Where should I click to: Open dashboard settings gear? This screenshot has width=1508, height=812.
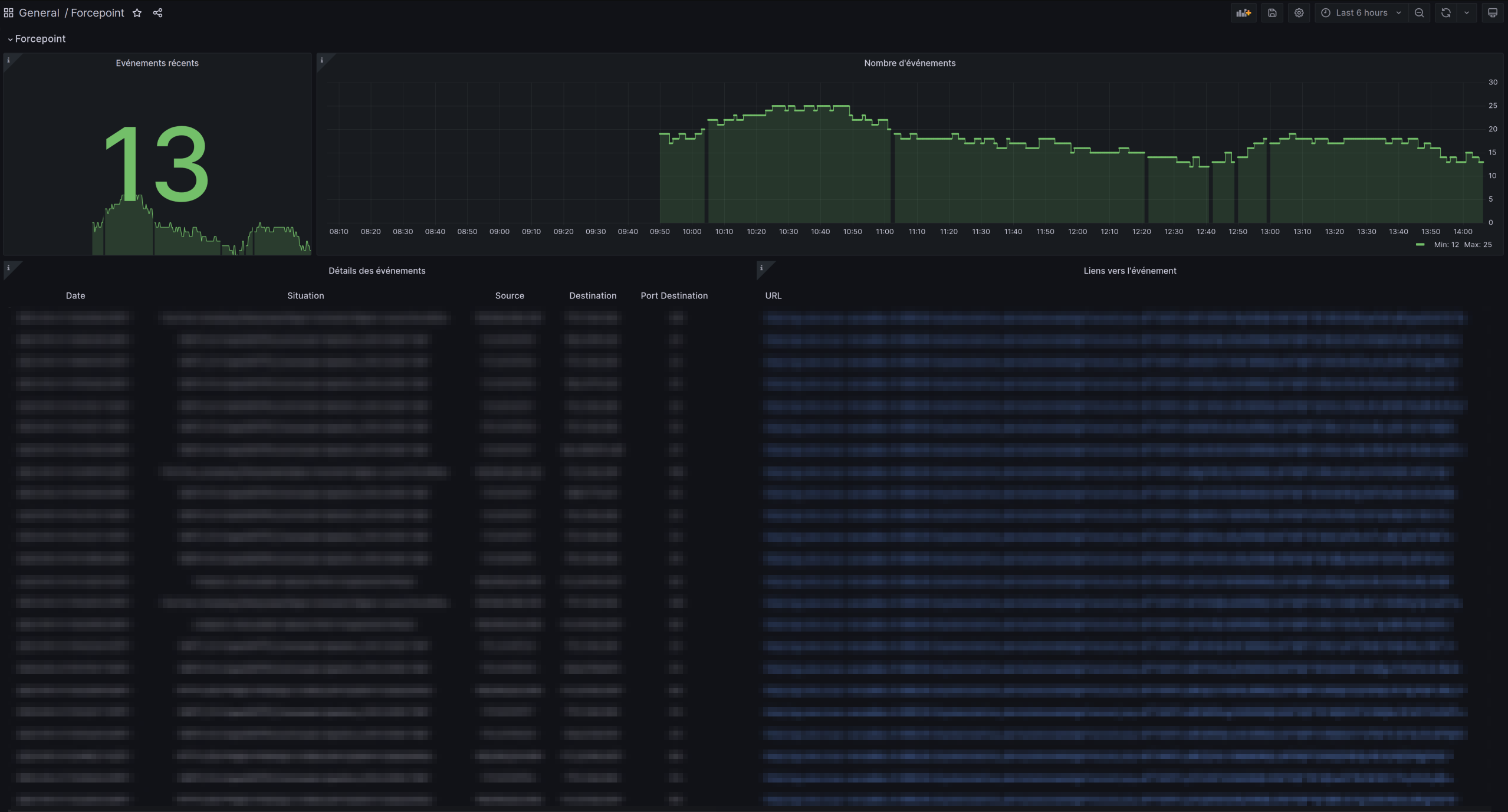[x=1299, y=13]
